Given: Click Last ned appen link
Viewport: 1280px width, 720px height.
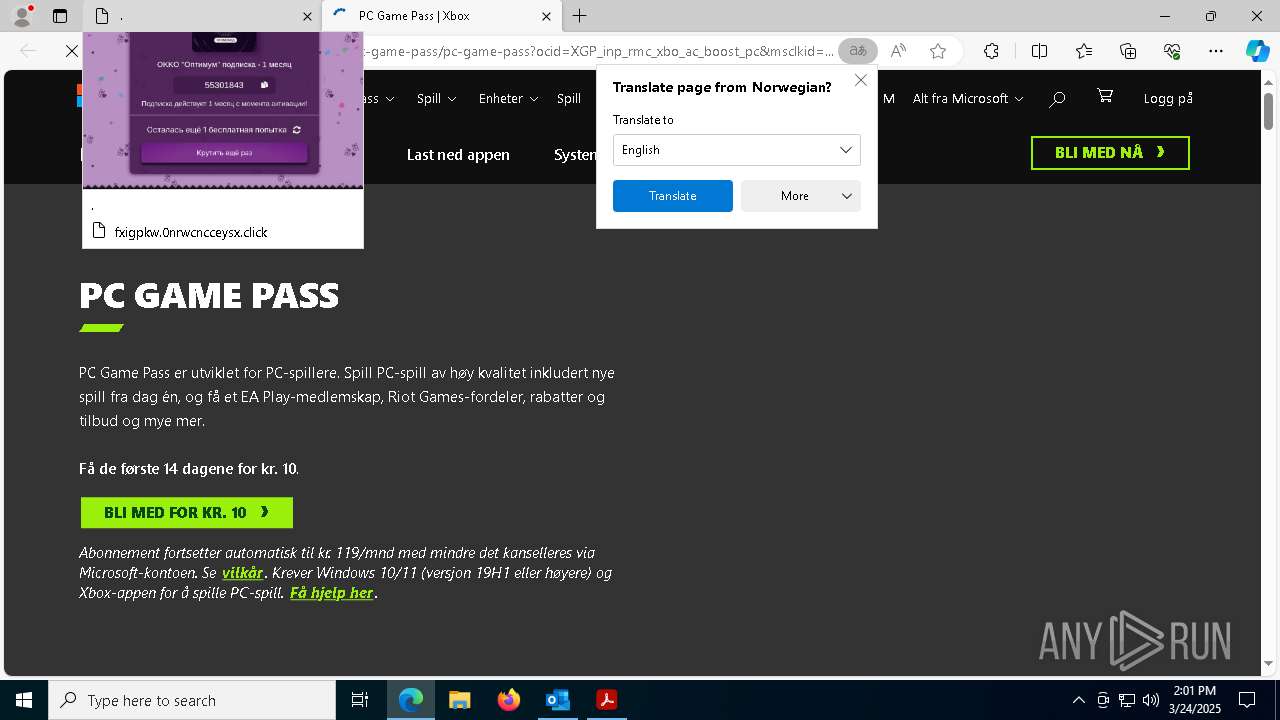Looking at the screenshot, I should pyautogui.click(x=458, y=155).
